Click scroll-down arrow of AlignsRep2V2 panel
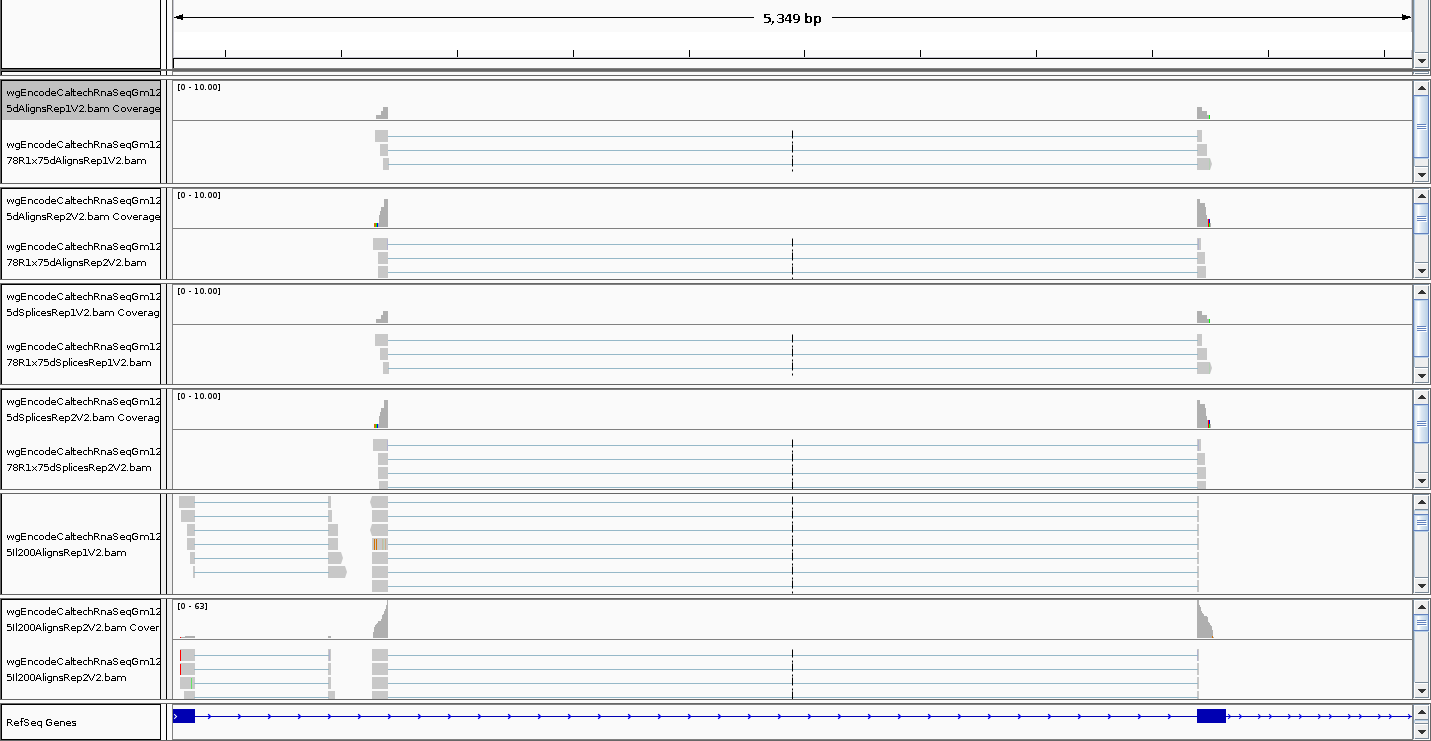The height and width of the screenshot is (741, 1431). (1421, 271)
